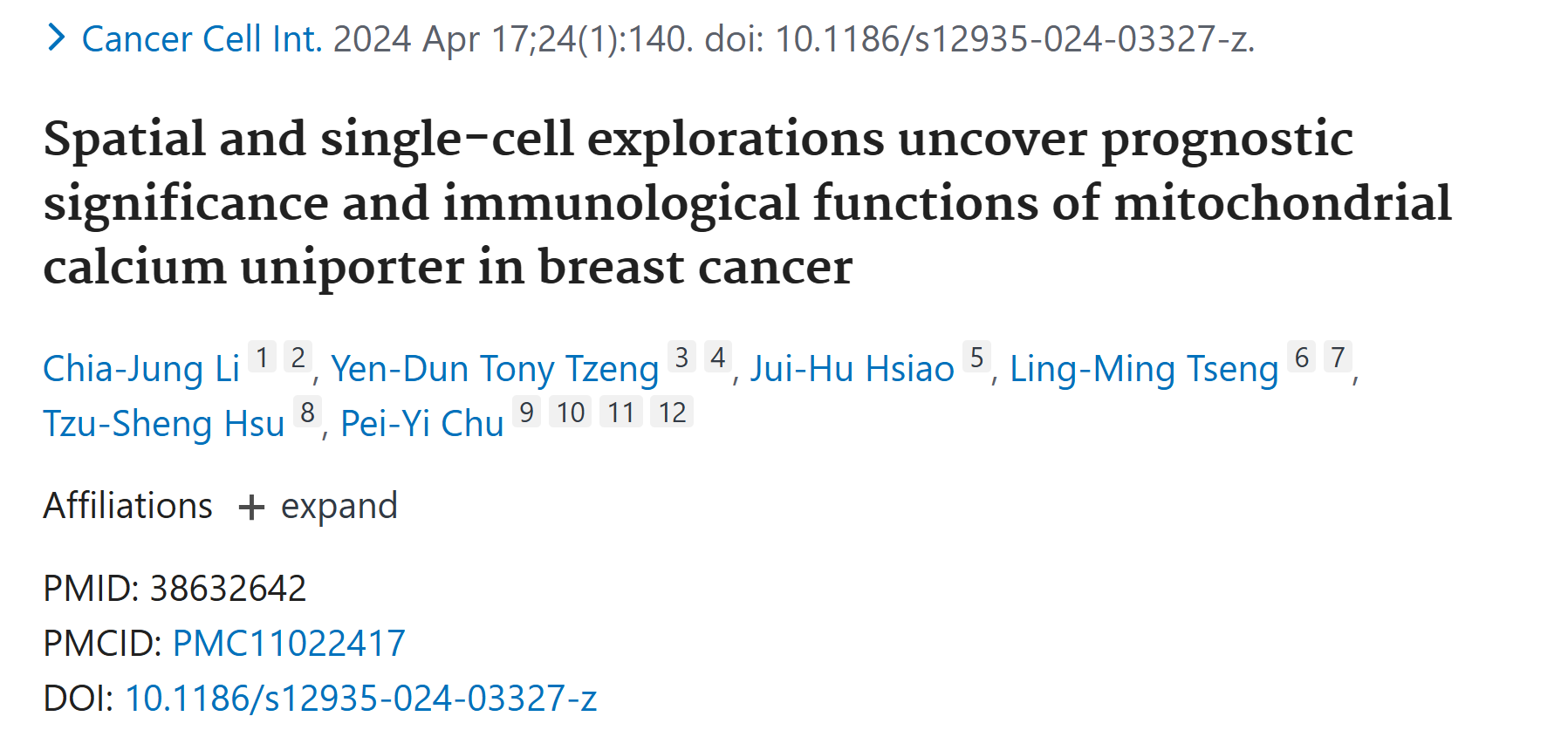The width and height of the screenshot is (1568, 730).
Task: Click affiliation superscript 3 after Tzeng
Action: pos(681,358)
